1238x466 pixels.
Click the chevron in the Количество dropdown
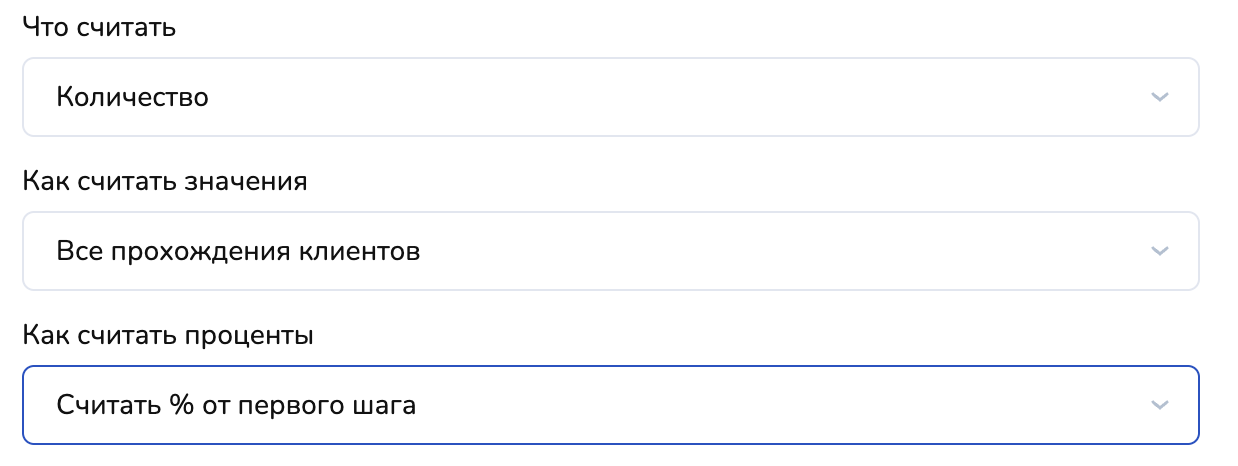click(1159, 97)
